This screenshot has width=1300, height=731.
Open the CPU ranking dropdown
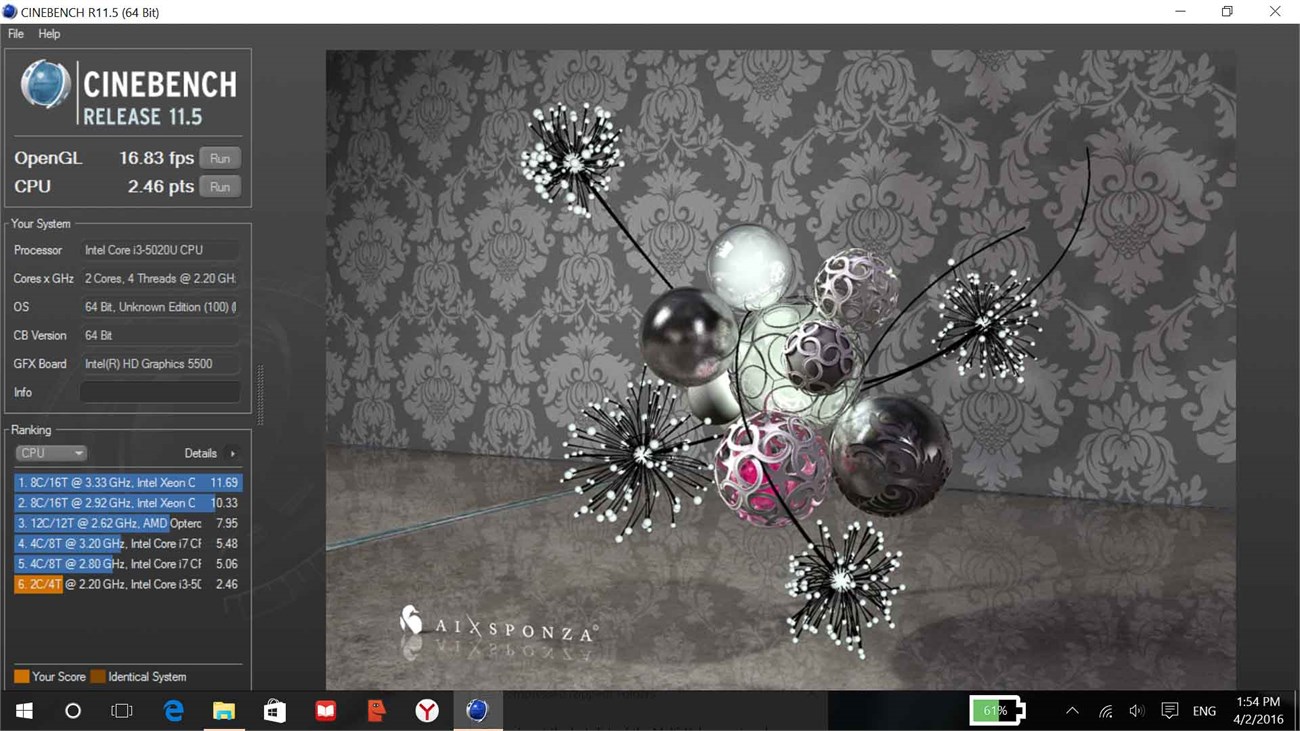coord(51,453)
